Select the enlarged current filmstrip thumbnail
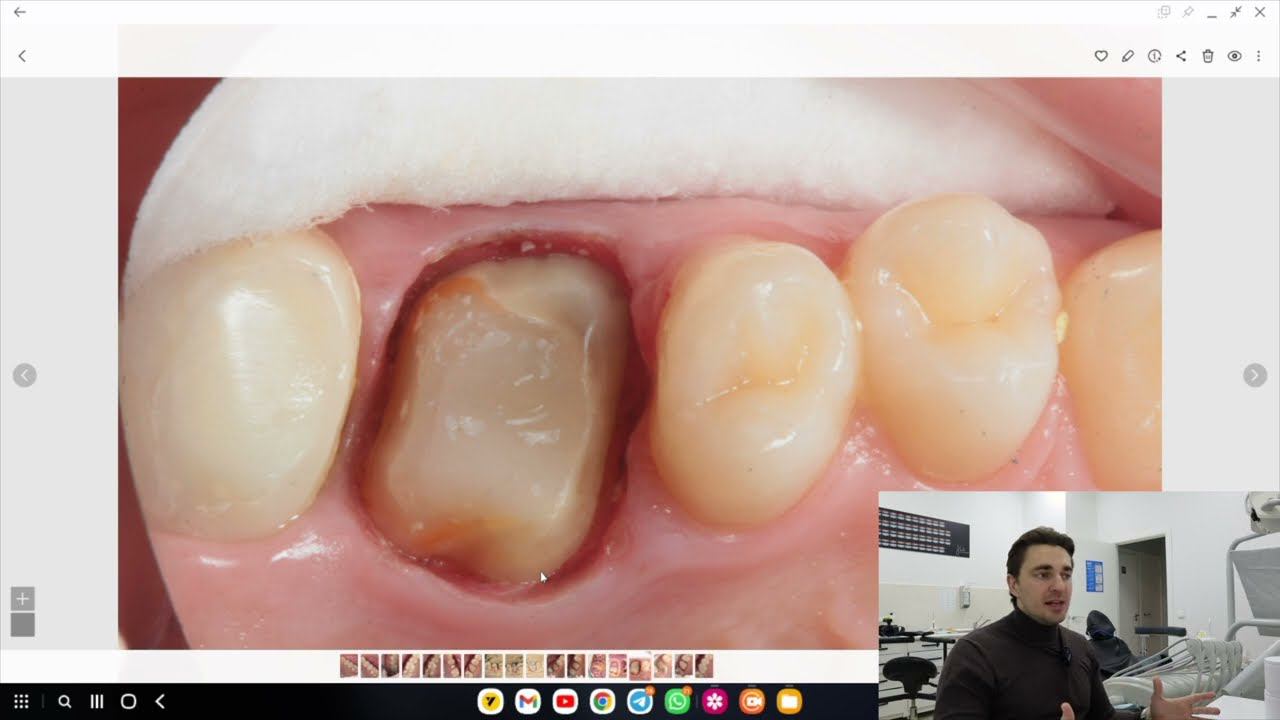Screen dimensions: 1280x720 pos(640,668)
